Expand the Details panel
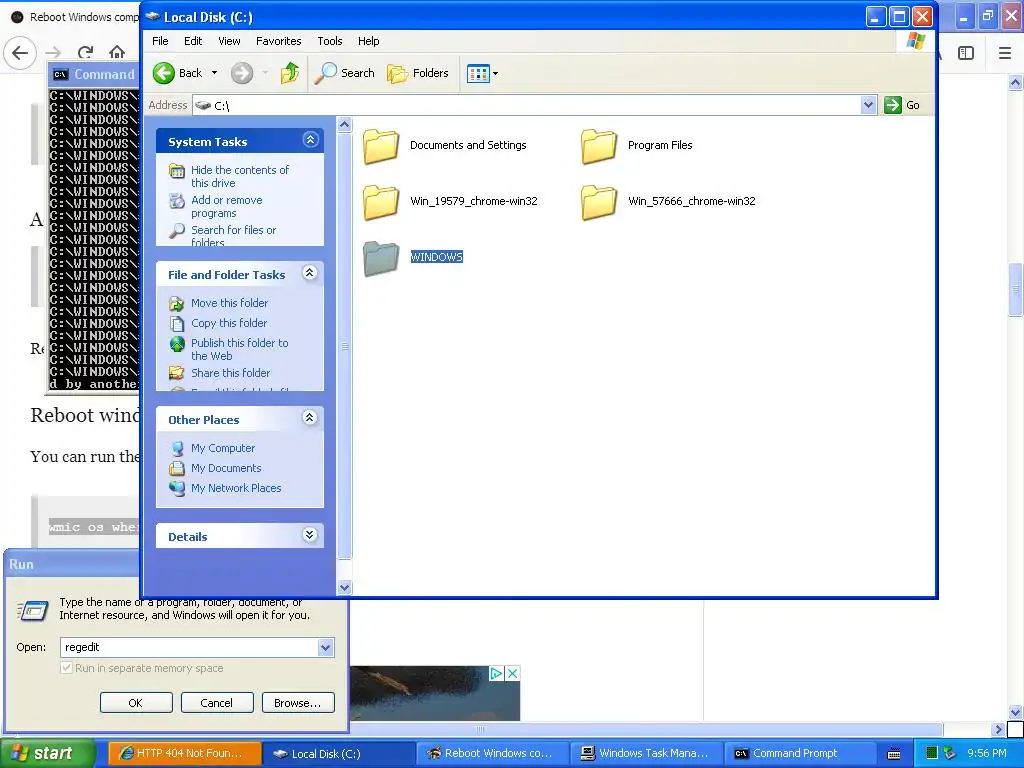The width and height of the screenshot is (1024, 768). point(310,536)
